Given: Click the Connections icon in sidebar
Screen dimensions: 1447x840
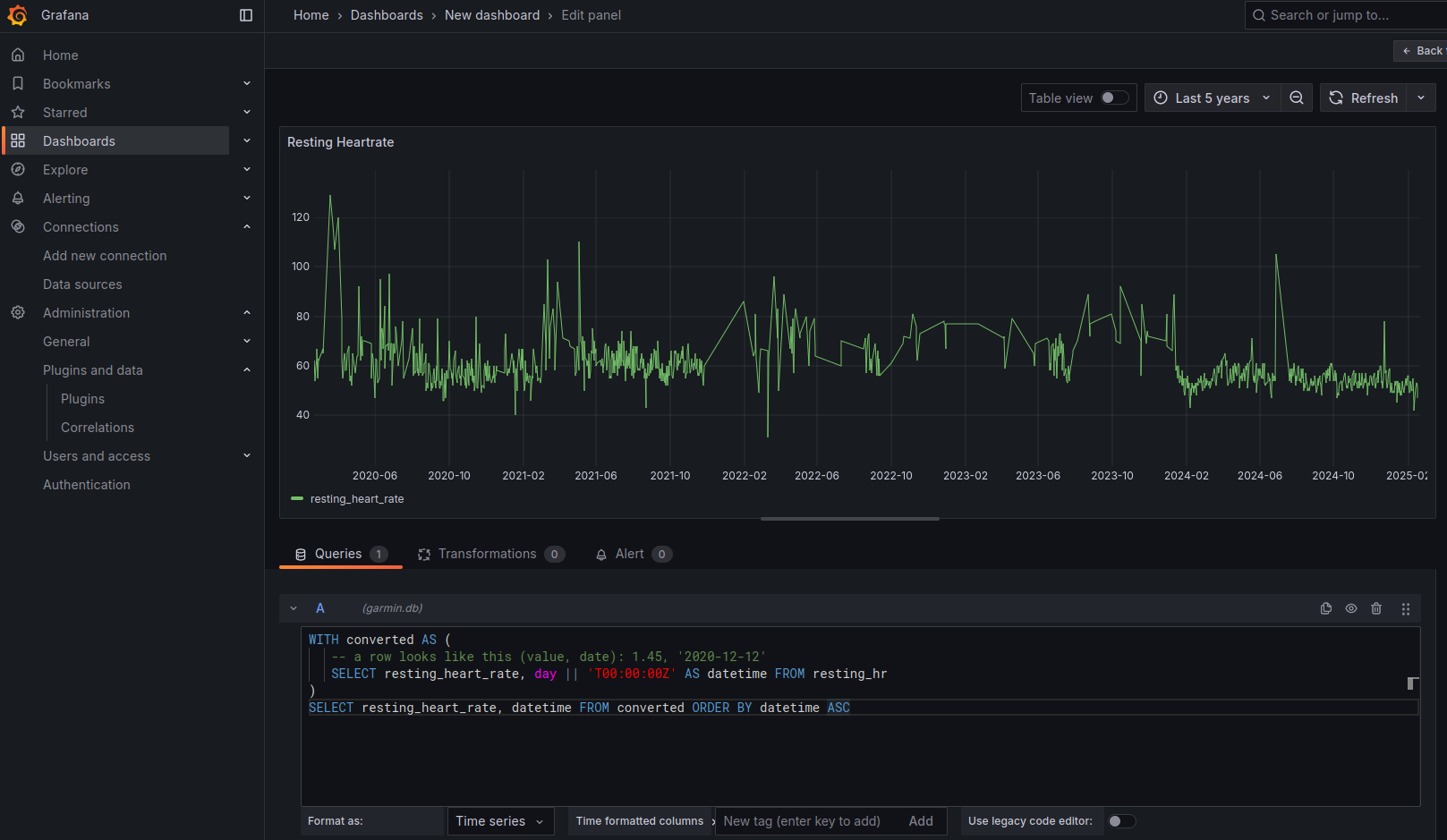Looking at the screenshot, I should (x=18, y=227).
